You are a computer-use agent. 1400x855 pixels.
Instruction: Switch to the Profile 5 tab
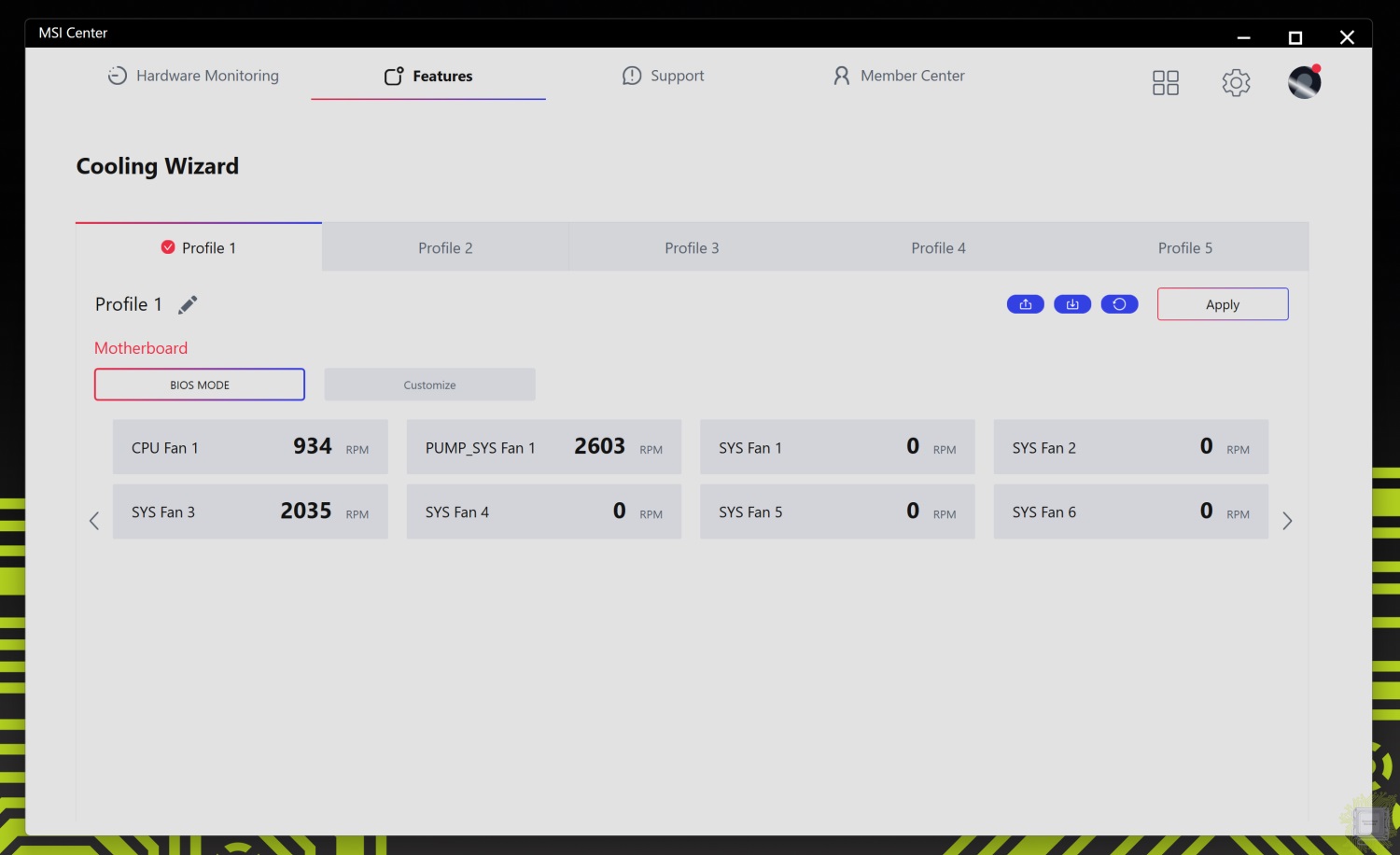coord(1184,248)
